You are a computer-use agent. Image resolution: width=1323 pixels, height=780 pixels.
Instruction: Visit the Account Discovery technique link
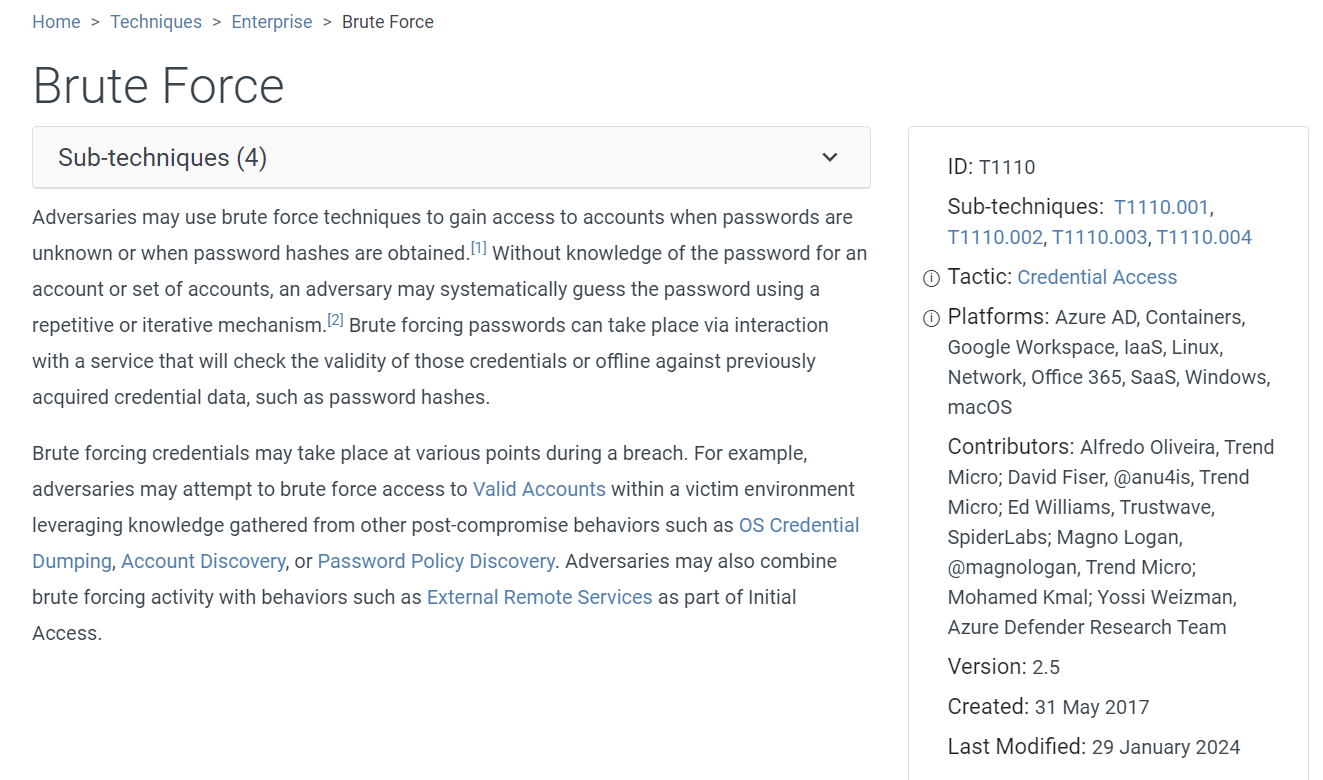203,561
